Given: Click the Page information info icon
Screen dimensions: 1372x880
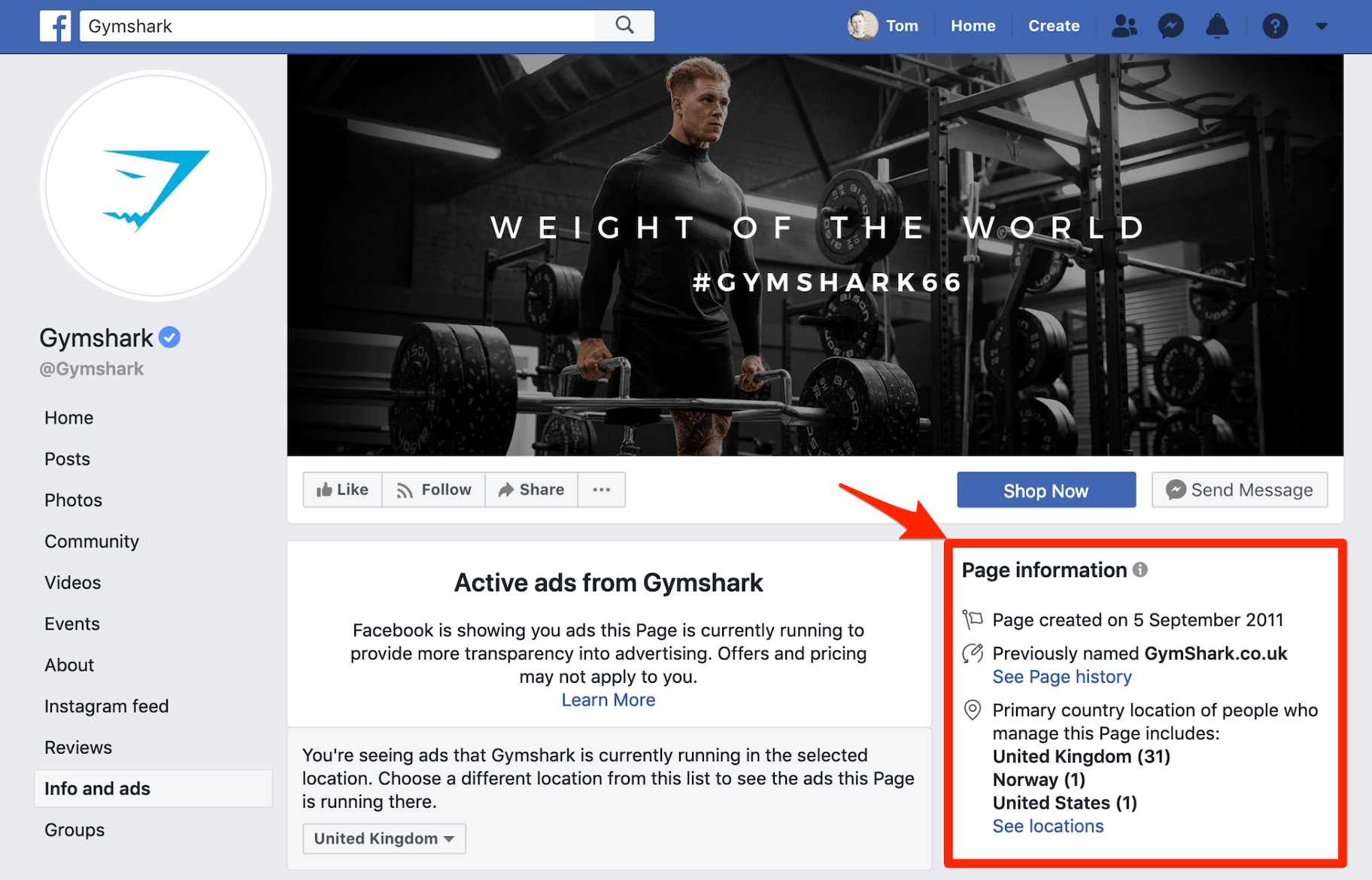Looking at the screenshot, I should 1139,569.
